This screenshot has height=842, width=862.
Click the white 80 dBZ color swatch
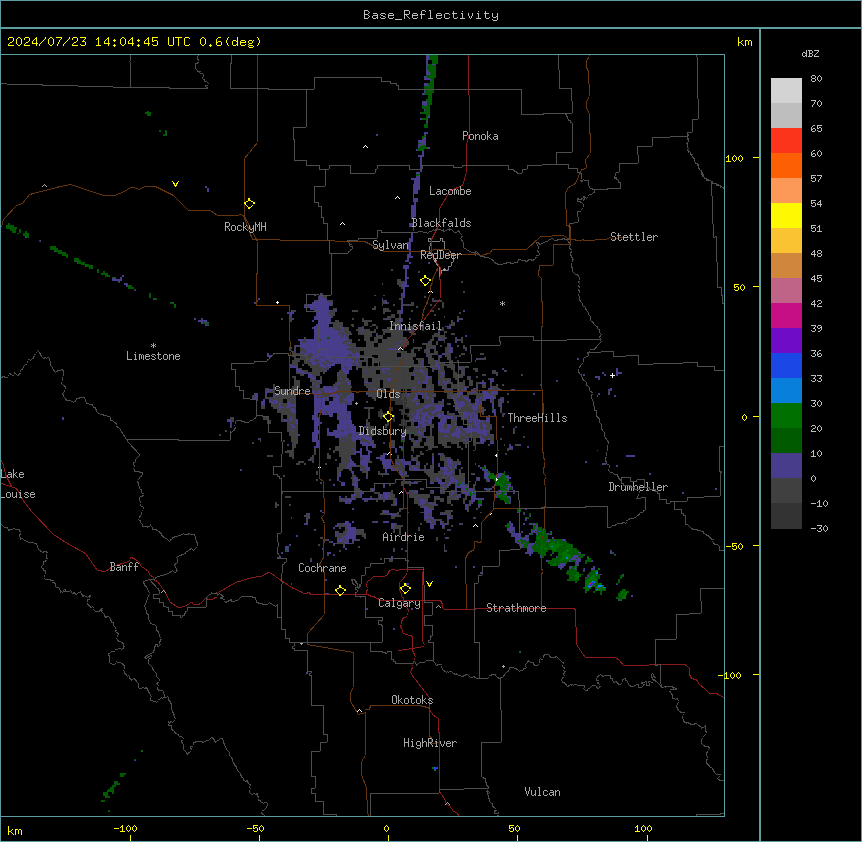pos(786,91)
